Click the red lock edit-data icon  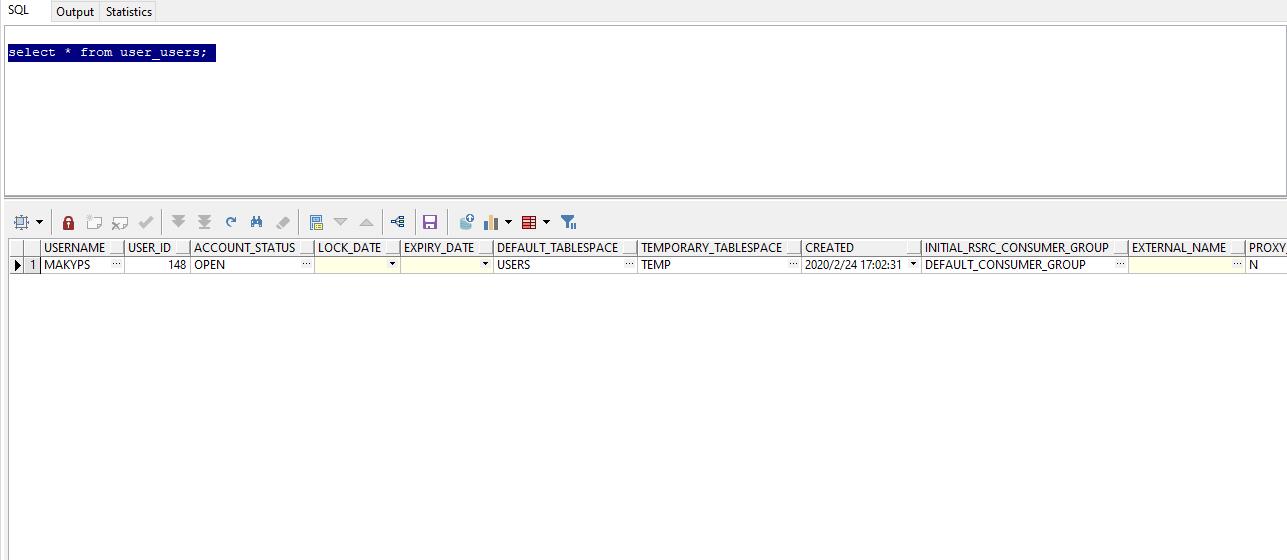pyautogui.click(x=68, y=222)
